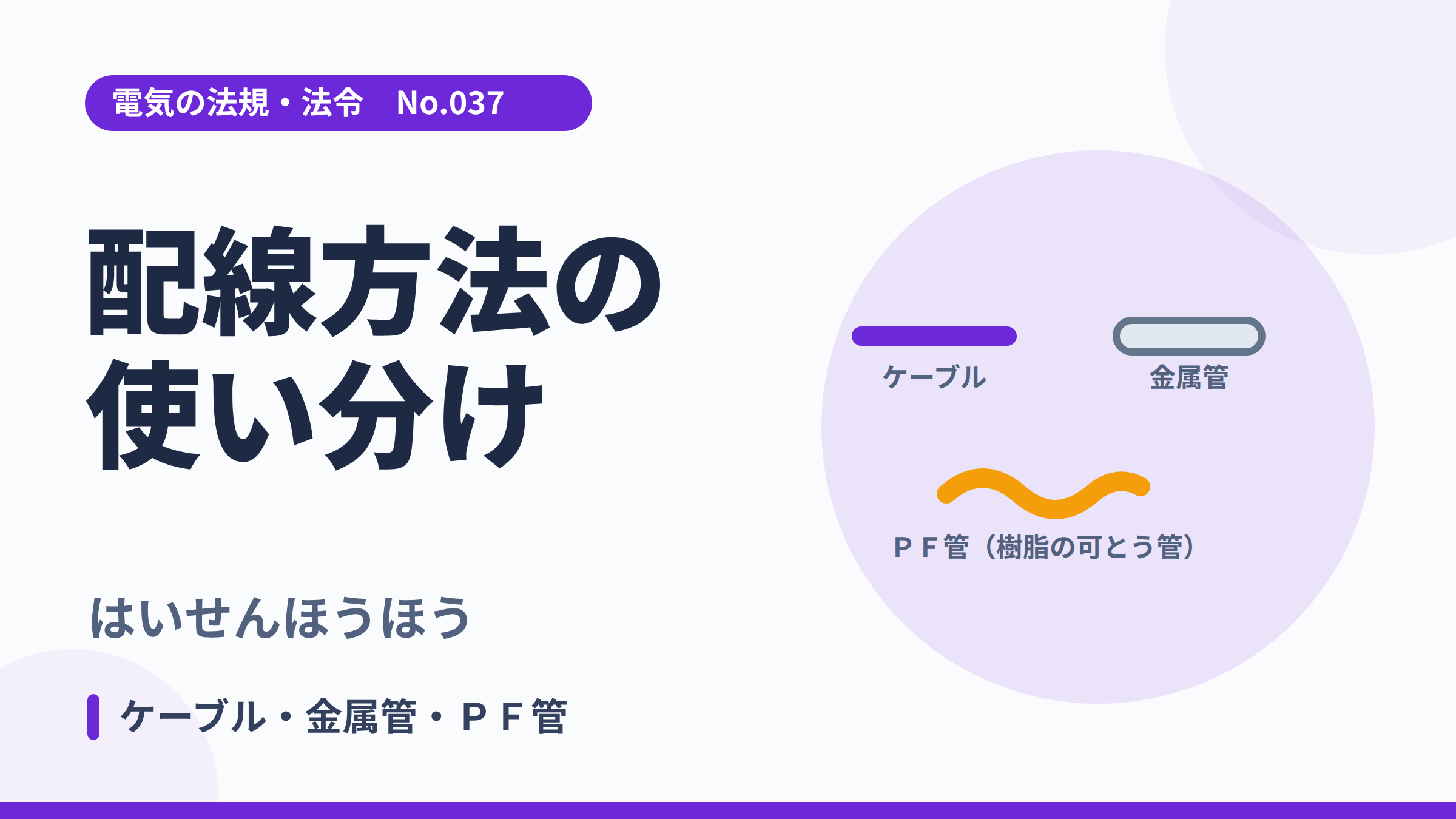Click 金属管 in the bottom subtitle
Screen dimensions: 1456x819
[362, 717]
